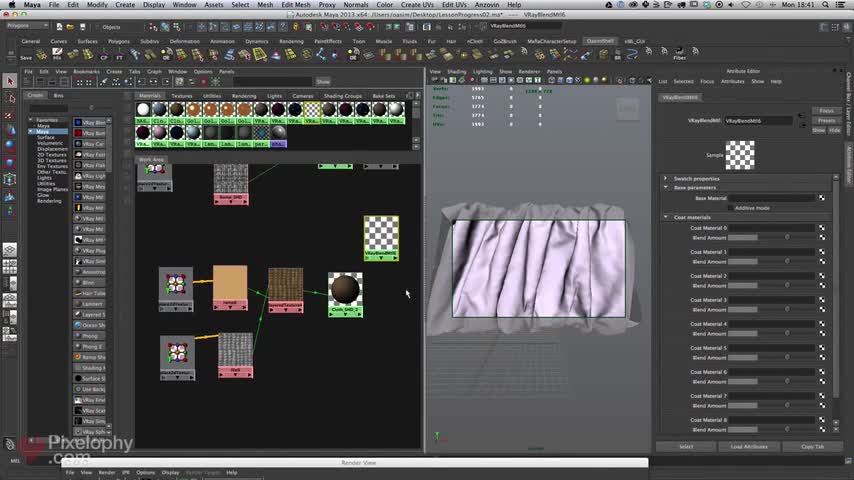Viewport: 854px width, 480px height.
Task: Click the Output connections icon in Hypershade toolbar
Action: pos(166,82)
